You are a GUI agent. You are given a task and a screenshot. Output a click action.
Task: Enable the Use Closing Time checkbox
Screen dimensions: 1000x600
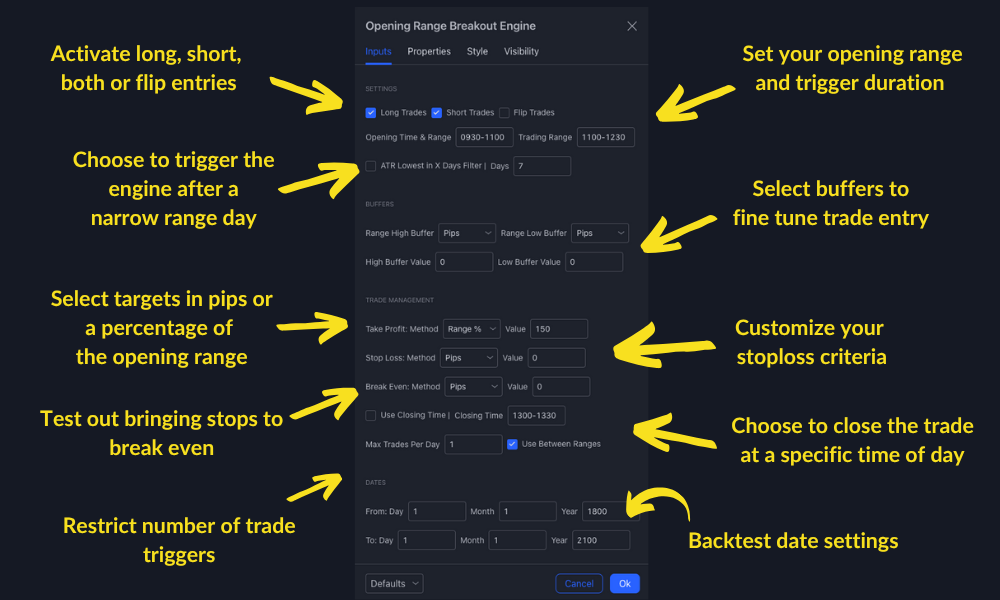tap(371, 415)
